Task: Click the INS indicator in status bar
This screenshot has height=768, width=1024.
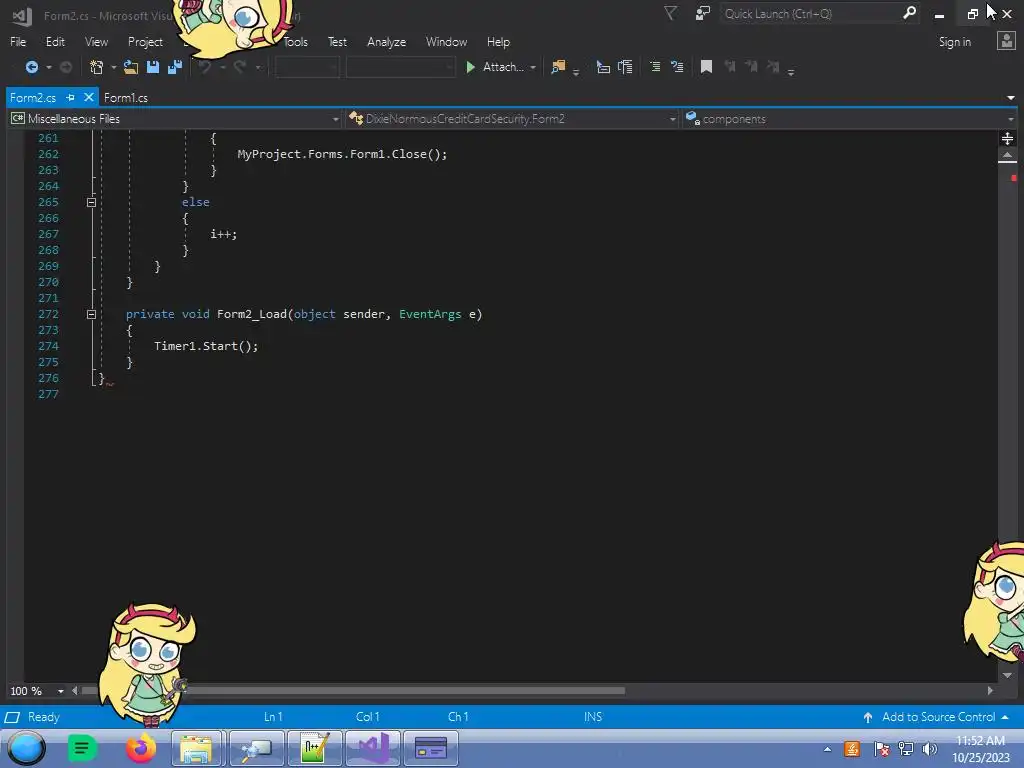Action: pos(593,717)
